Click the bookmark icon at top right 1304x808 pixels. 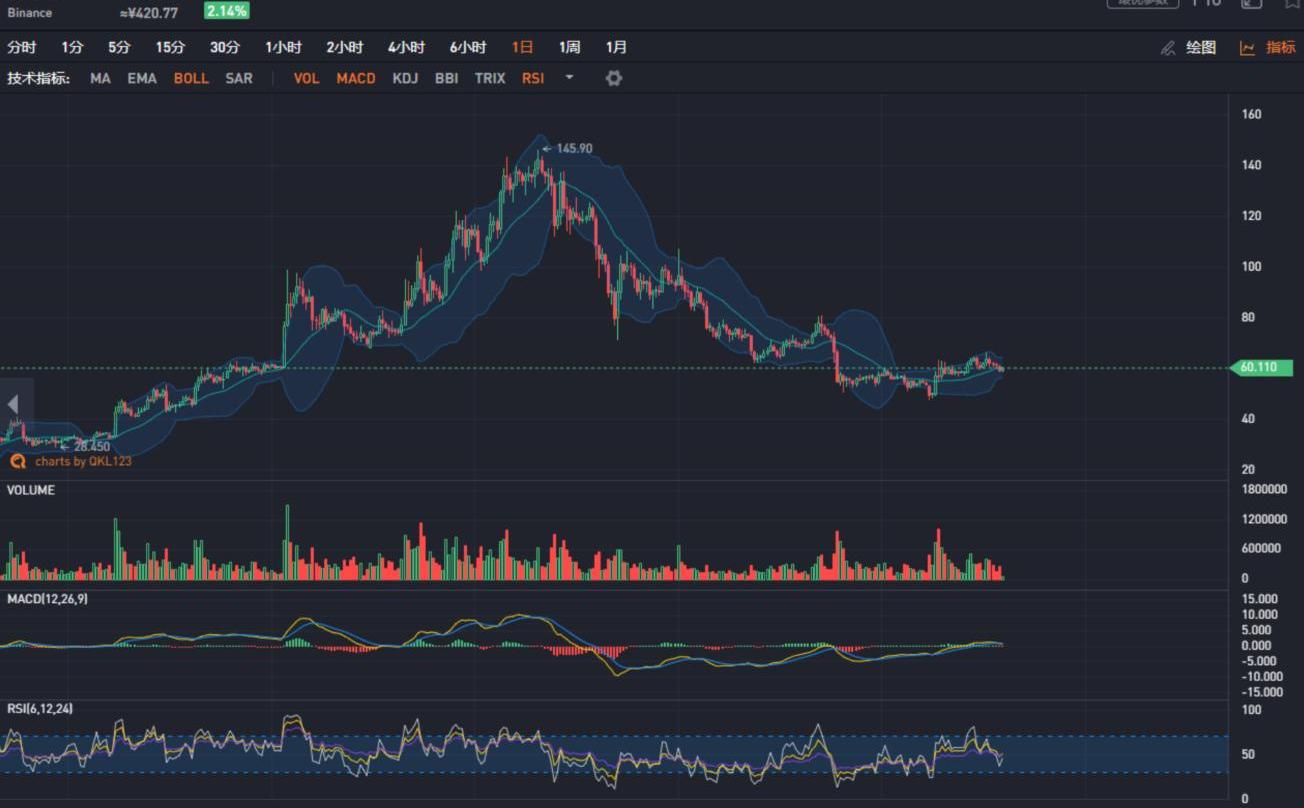1291,3
